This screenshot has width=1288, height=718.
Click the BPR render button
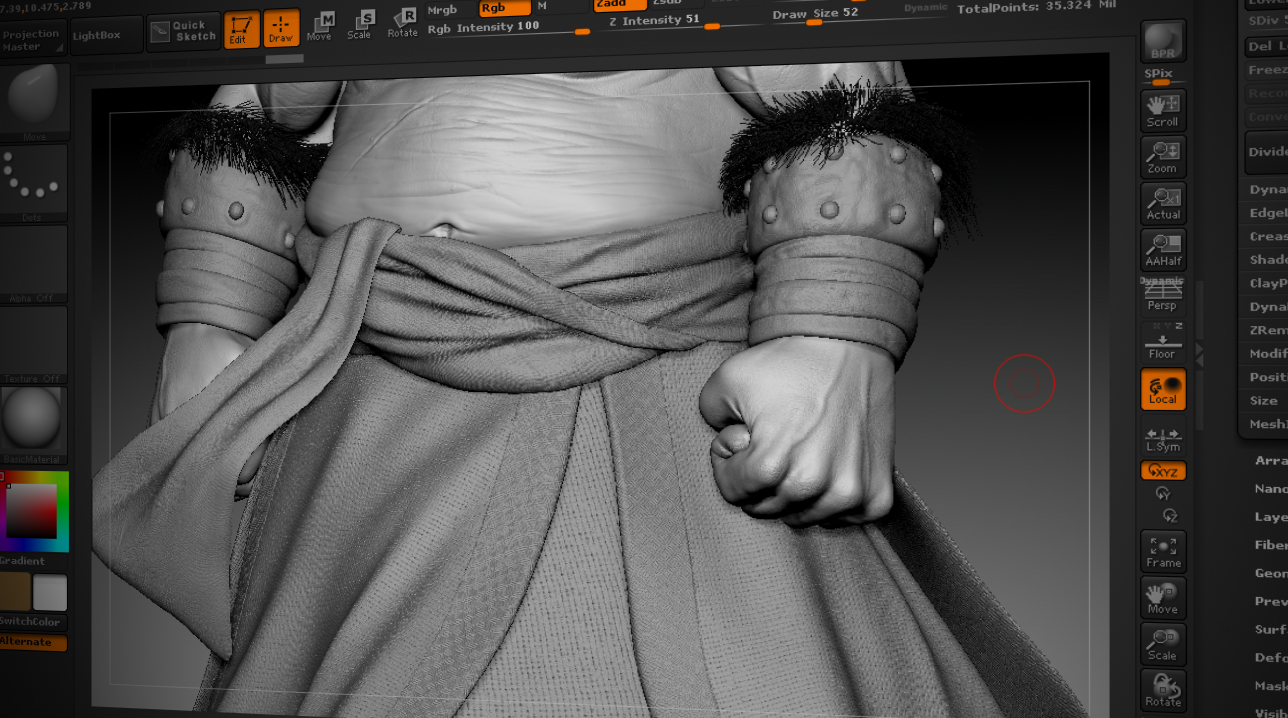coord(1163,42)
